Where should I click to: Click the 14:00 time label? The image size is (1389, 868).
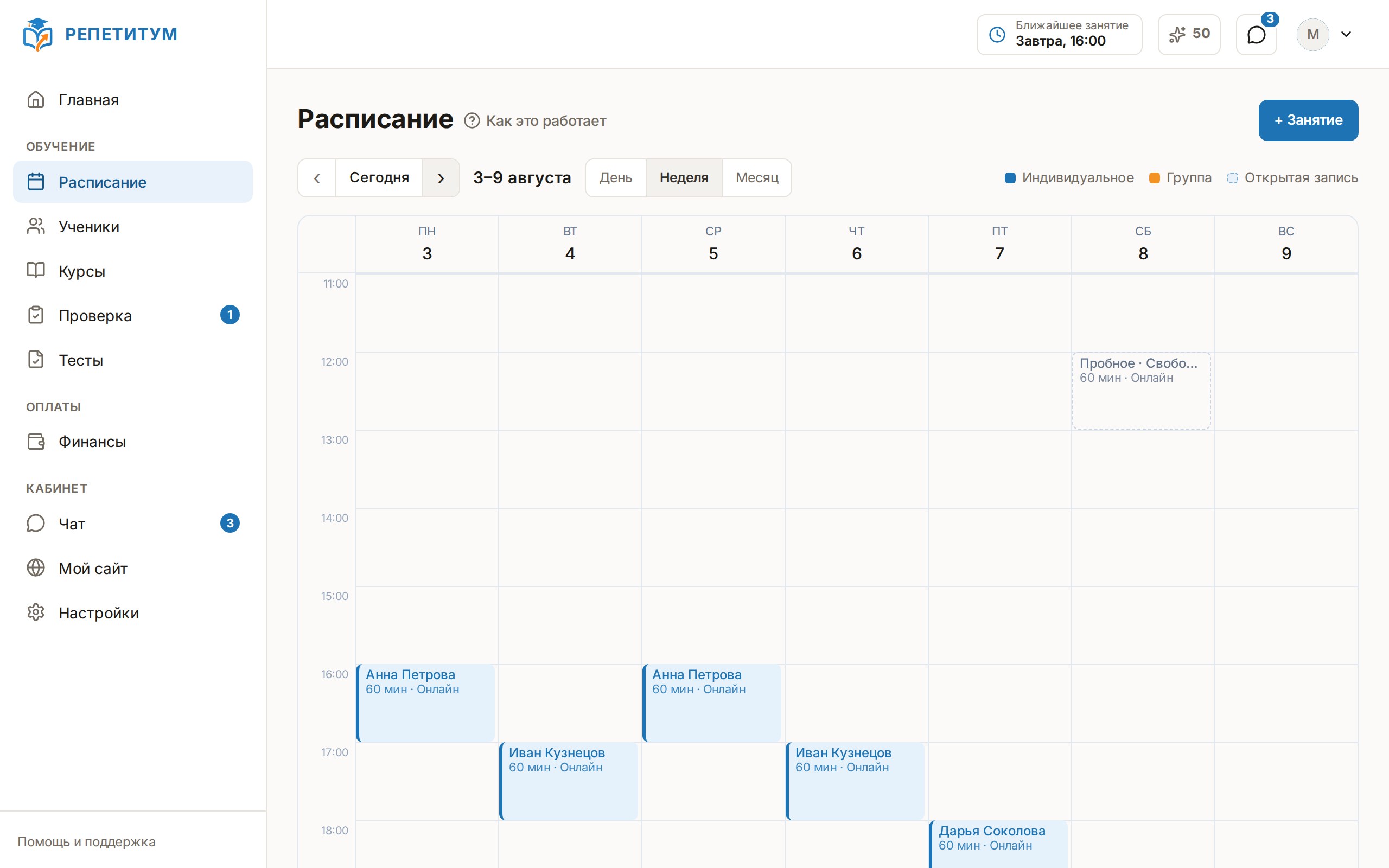pos(335,518)
